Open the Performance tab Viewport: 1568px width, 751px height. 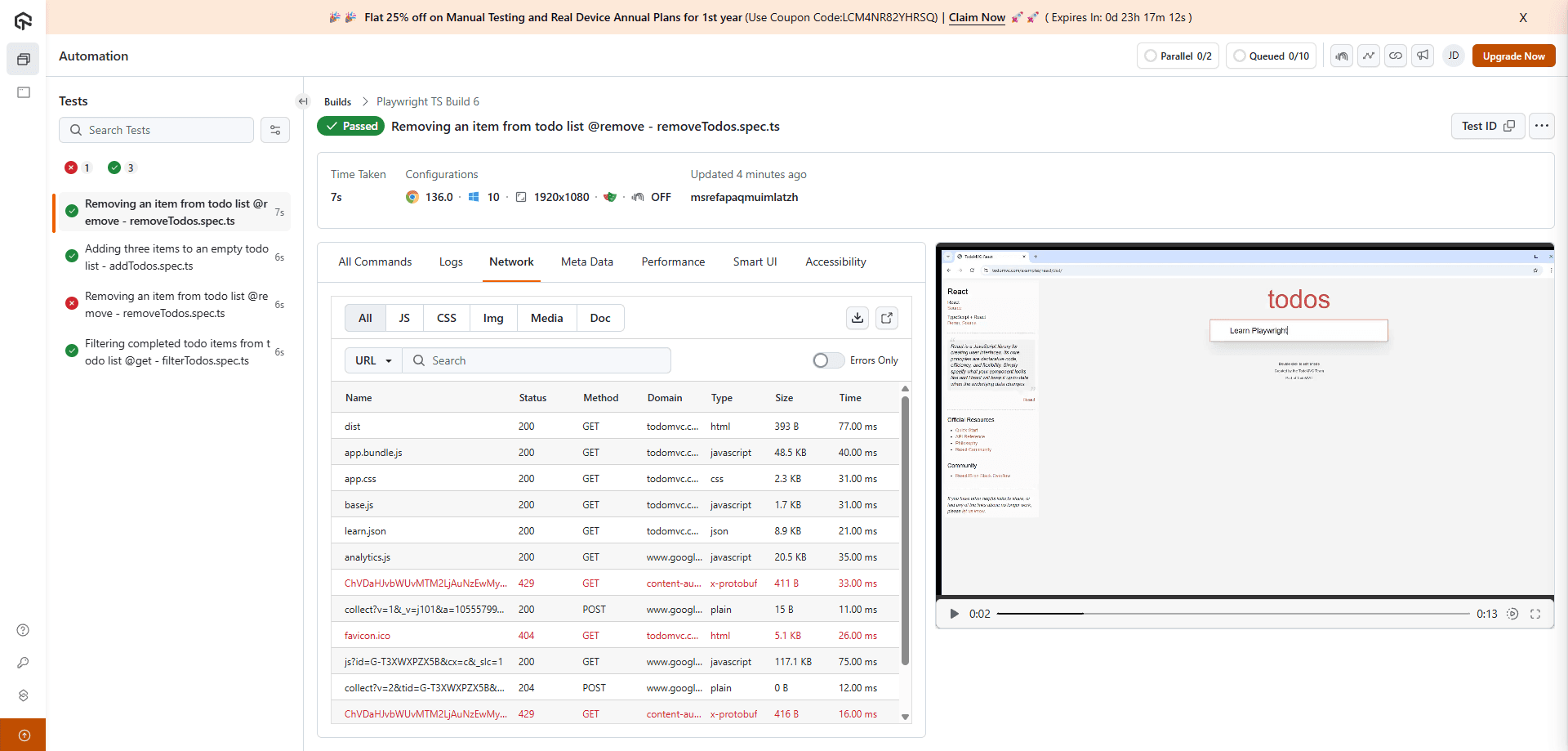coord(673,262)
